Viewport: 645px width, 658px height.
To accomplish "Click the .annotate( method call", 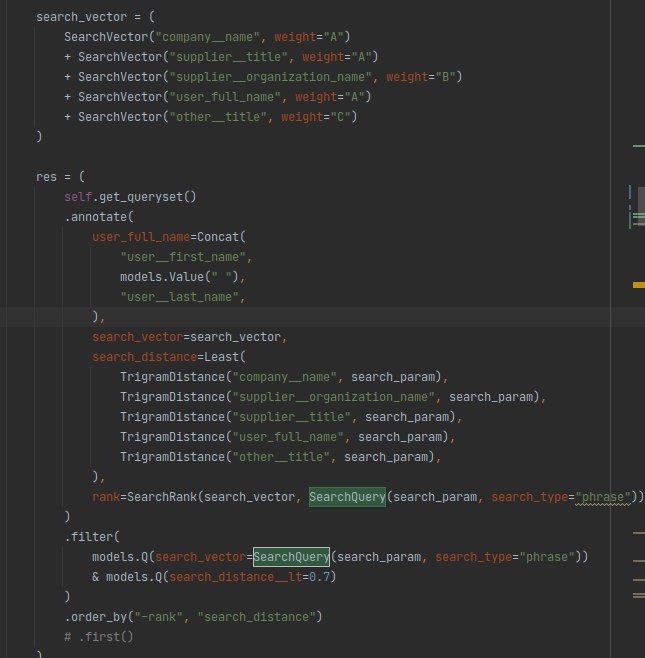I will coord(99,217).
